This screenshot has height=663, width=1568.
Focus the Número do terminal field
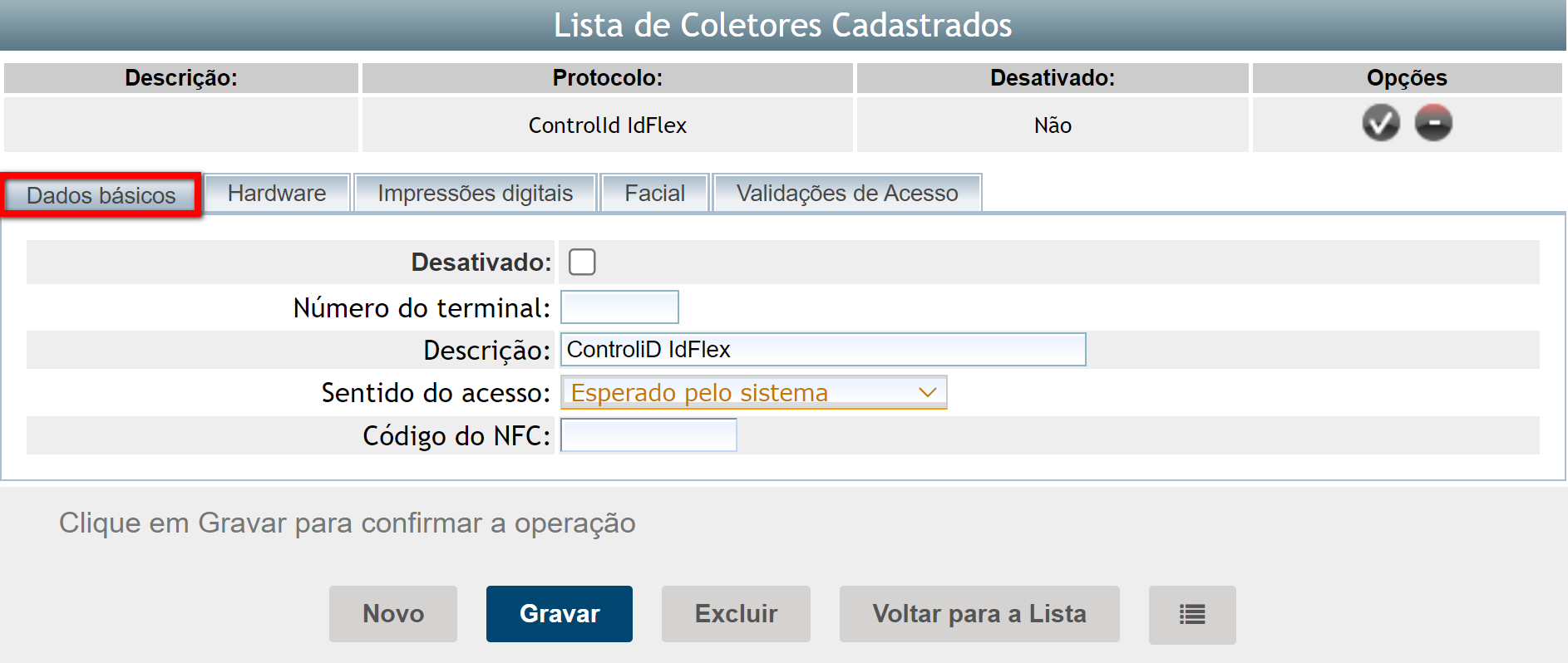(619, 307)
